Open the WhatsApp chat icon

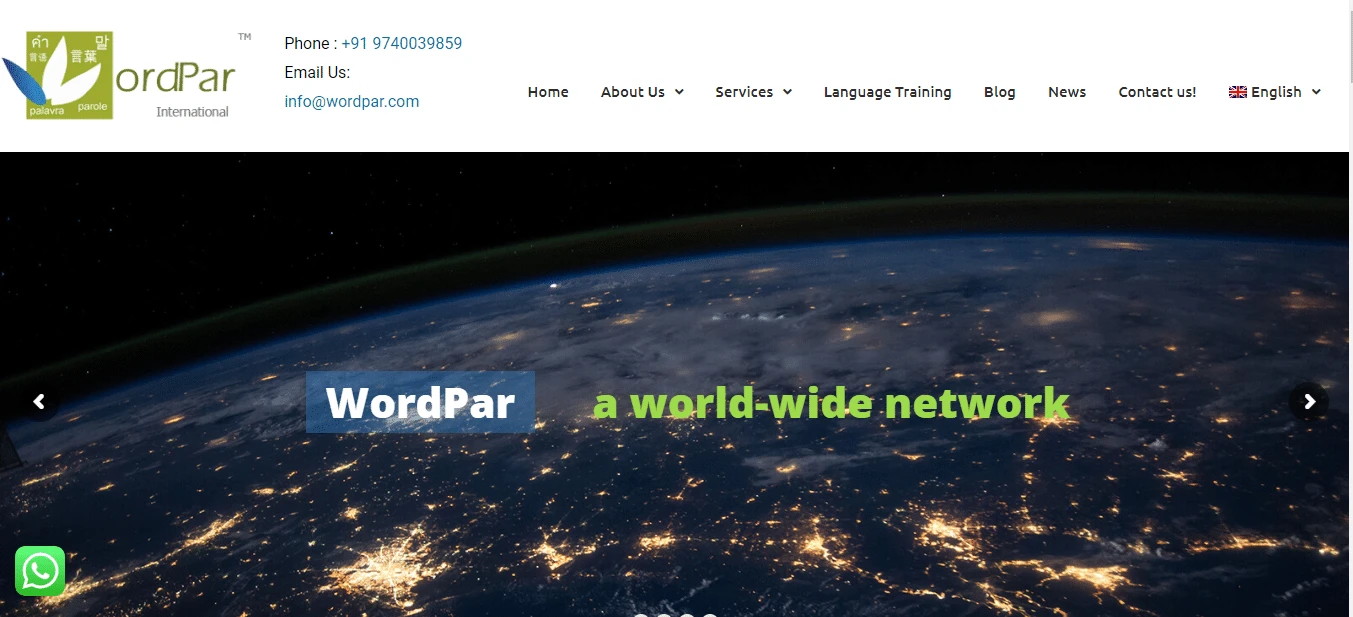pos(40,571)
